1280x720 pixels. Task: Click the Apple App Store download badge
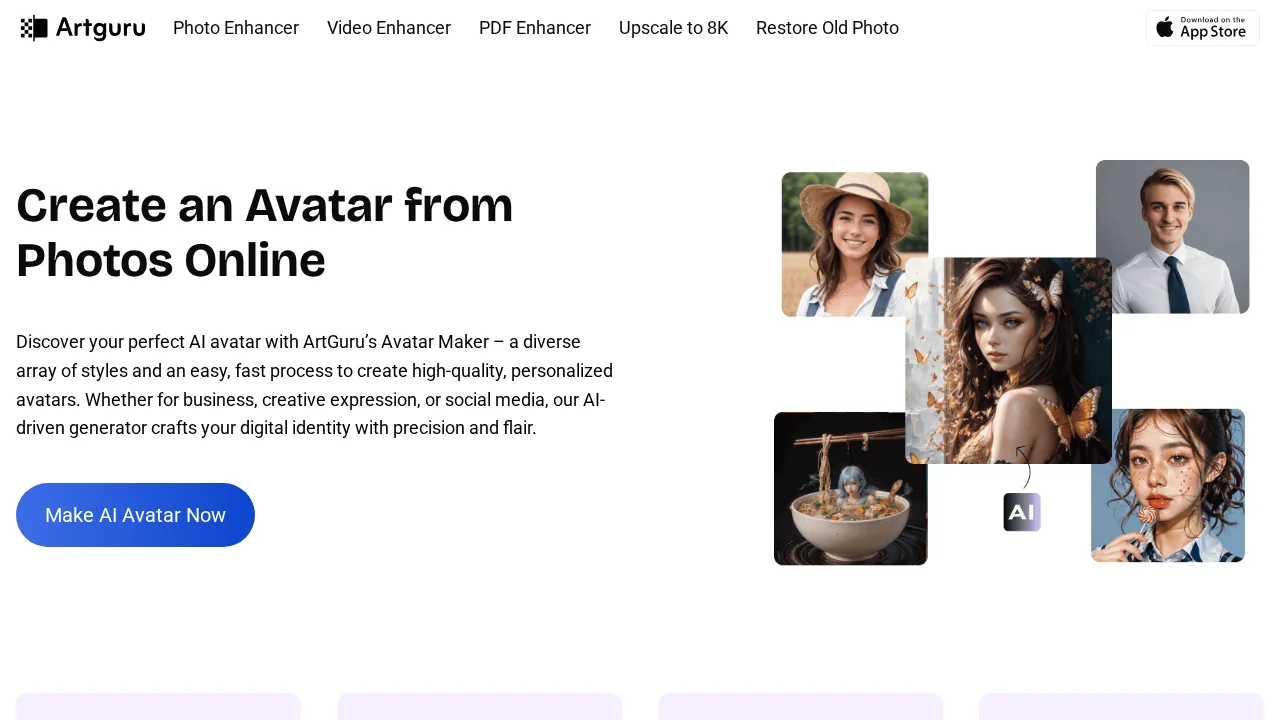click(1202, 28)
